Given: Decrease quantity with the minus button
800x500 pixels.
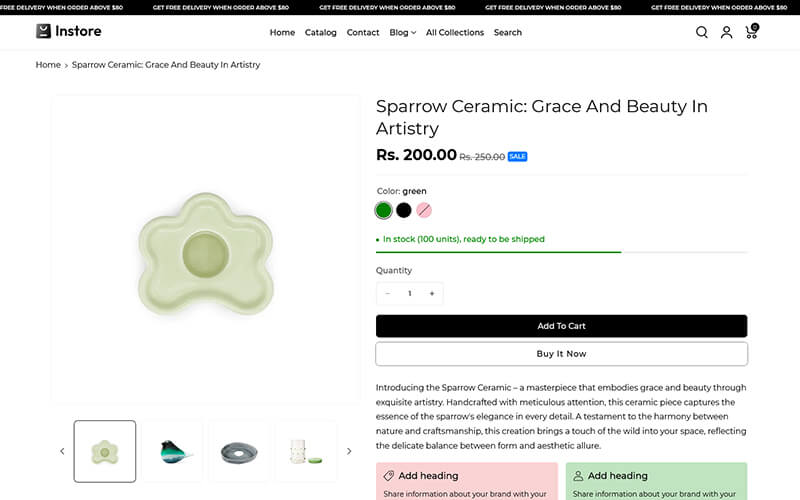Looking at the screenshot, I should 388,294.
